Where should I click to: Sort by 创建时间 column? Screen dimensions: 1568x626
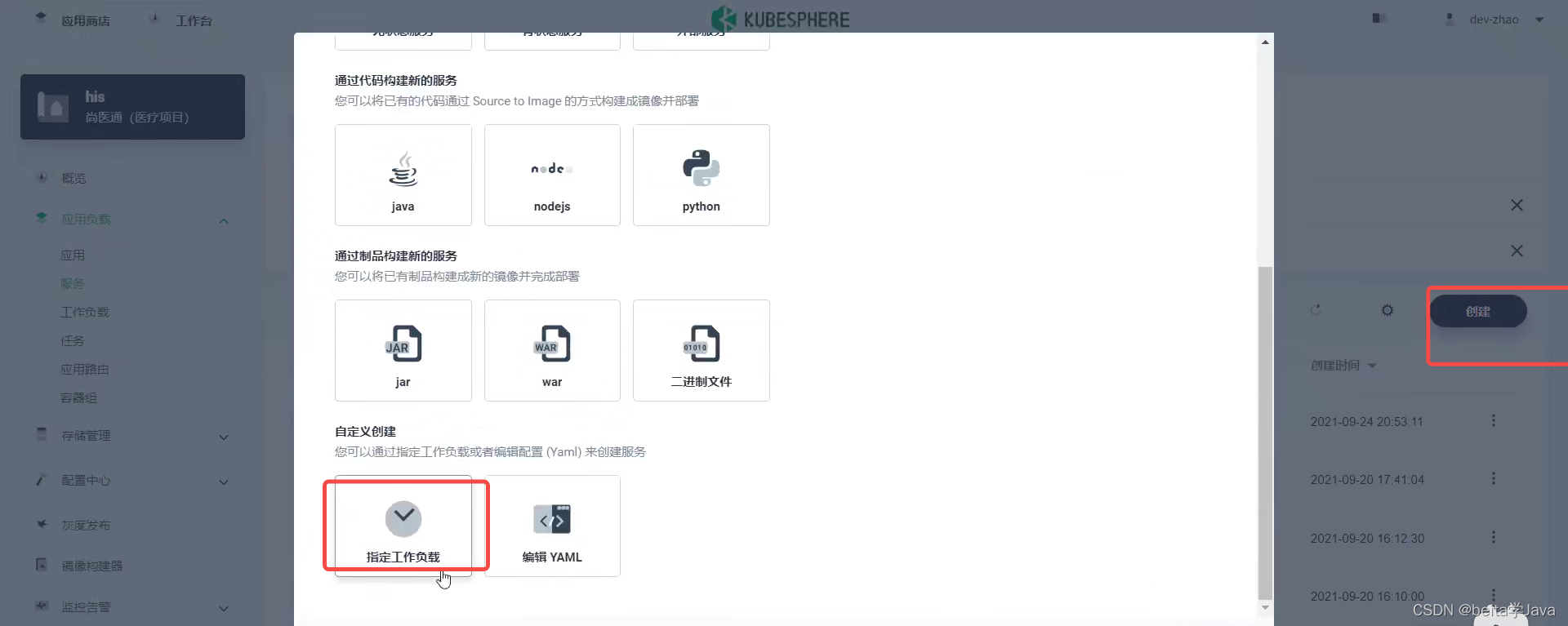coord(1343,366)
